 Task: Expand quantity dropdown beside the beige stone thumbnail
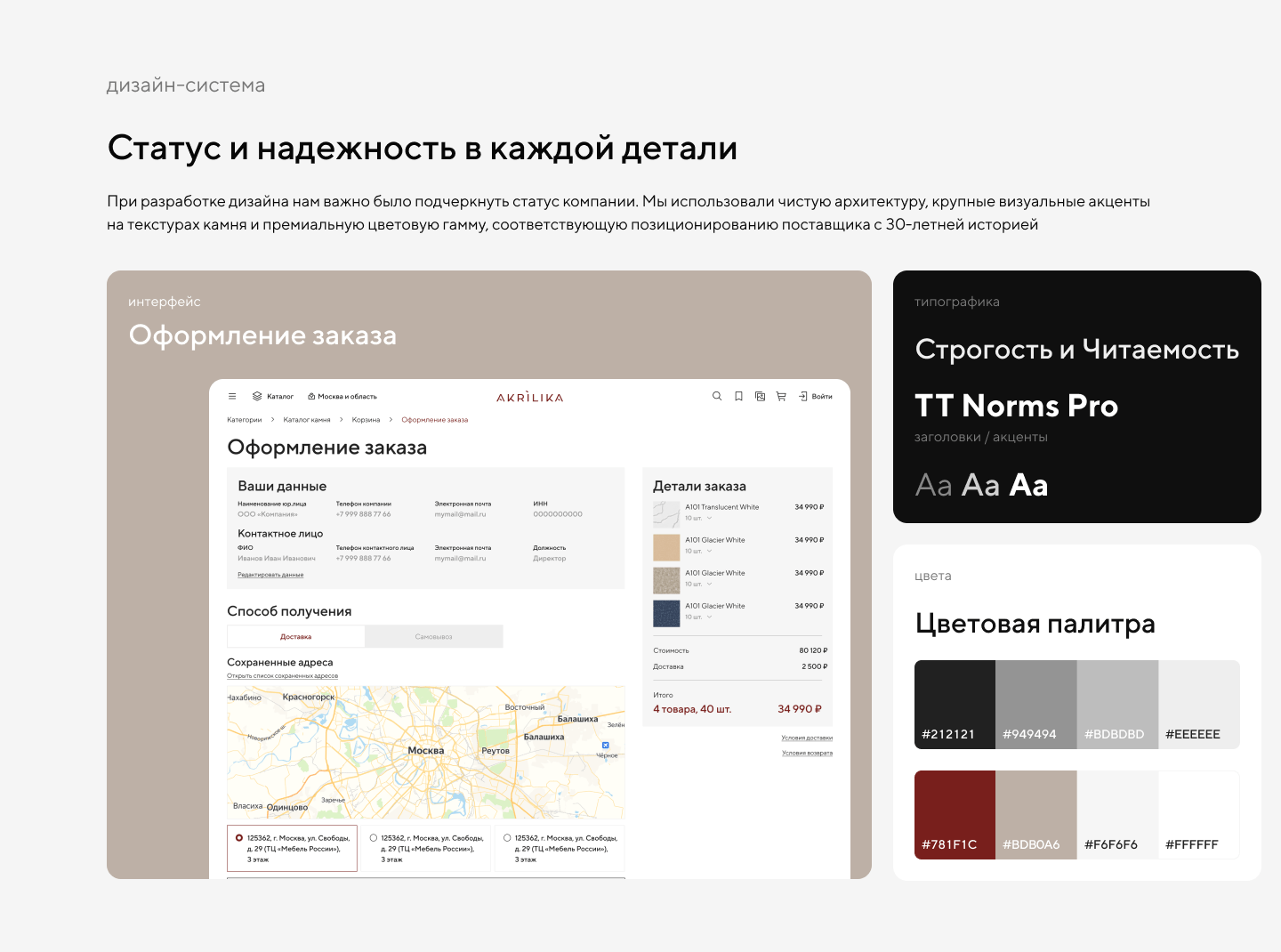click(x=709, y=551)
